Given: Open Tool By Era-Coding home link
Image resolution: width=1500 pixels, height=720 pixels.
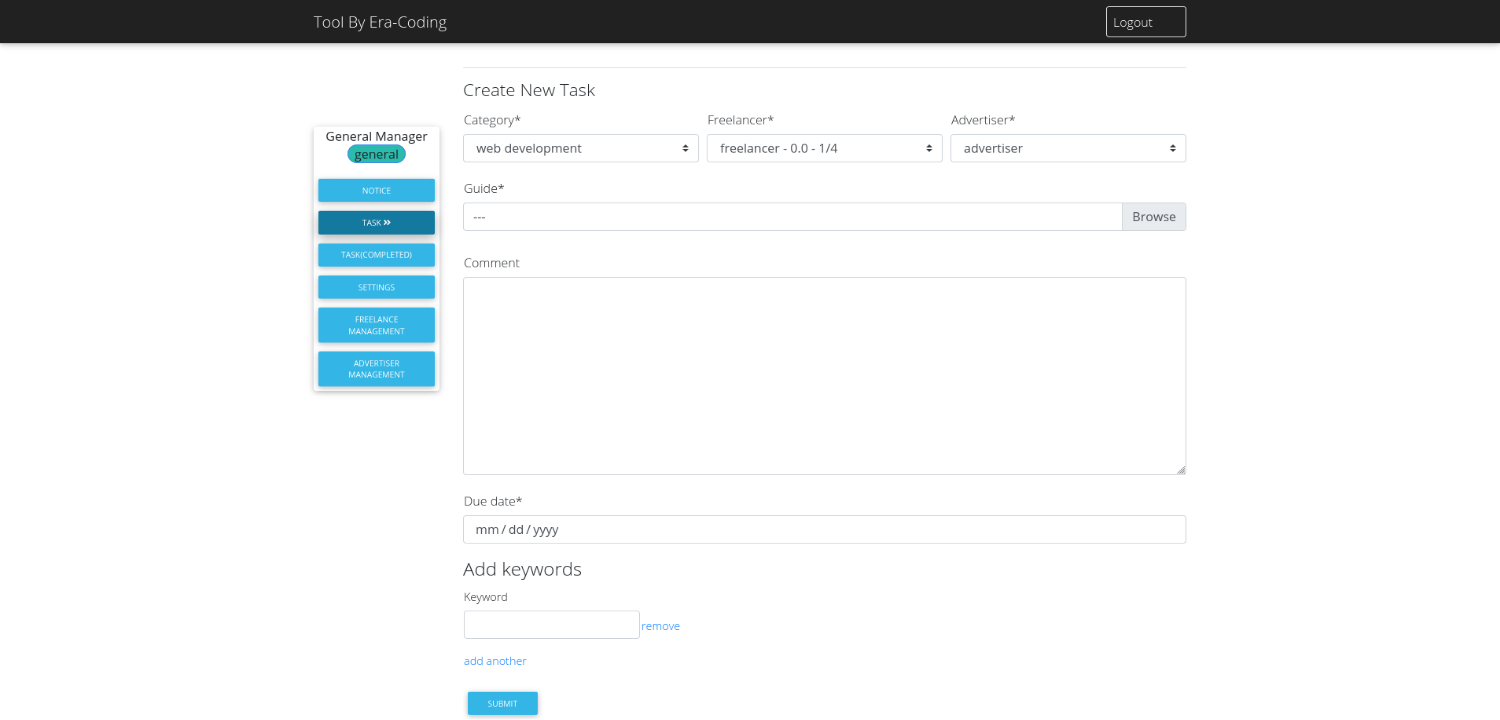Looking at the screenshot, I should coord(380,22).
